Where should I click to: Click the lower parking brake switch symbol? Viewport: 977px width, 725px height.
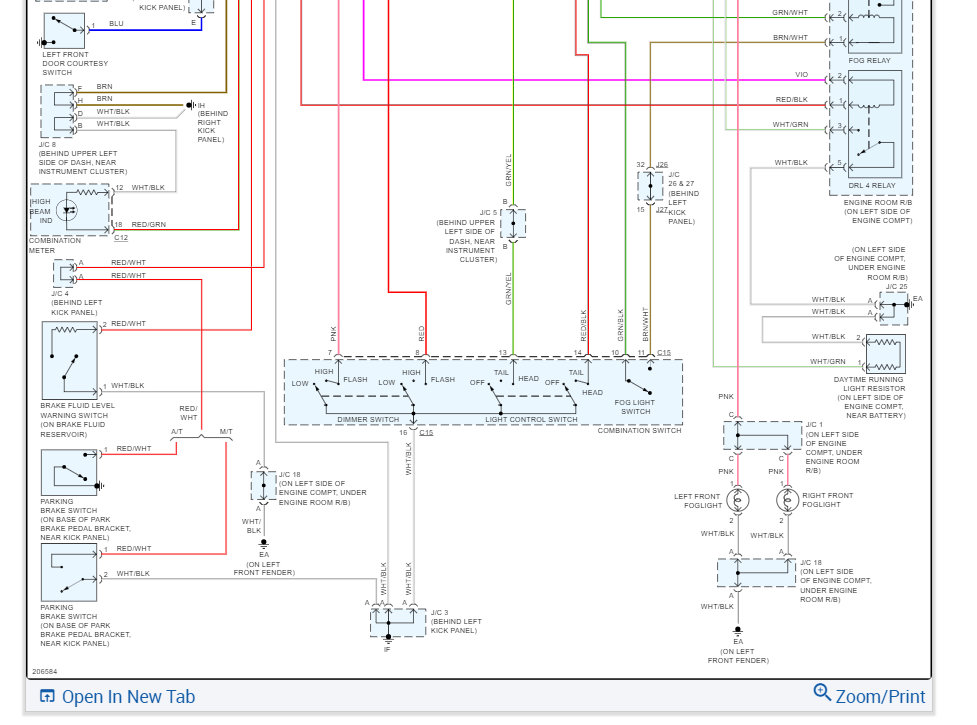click(x=69, y=572)
